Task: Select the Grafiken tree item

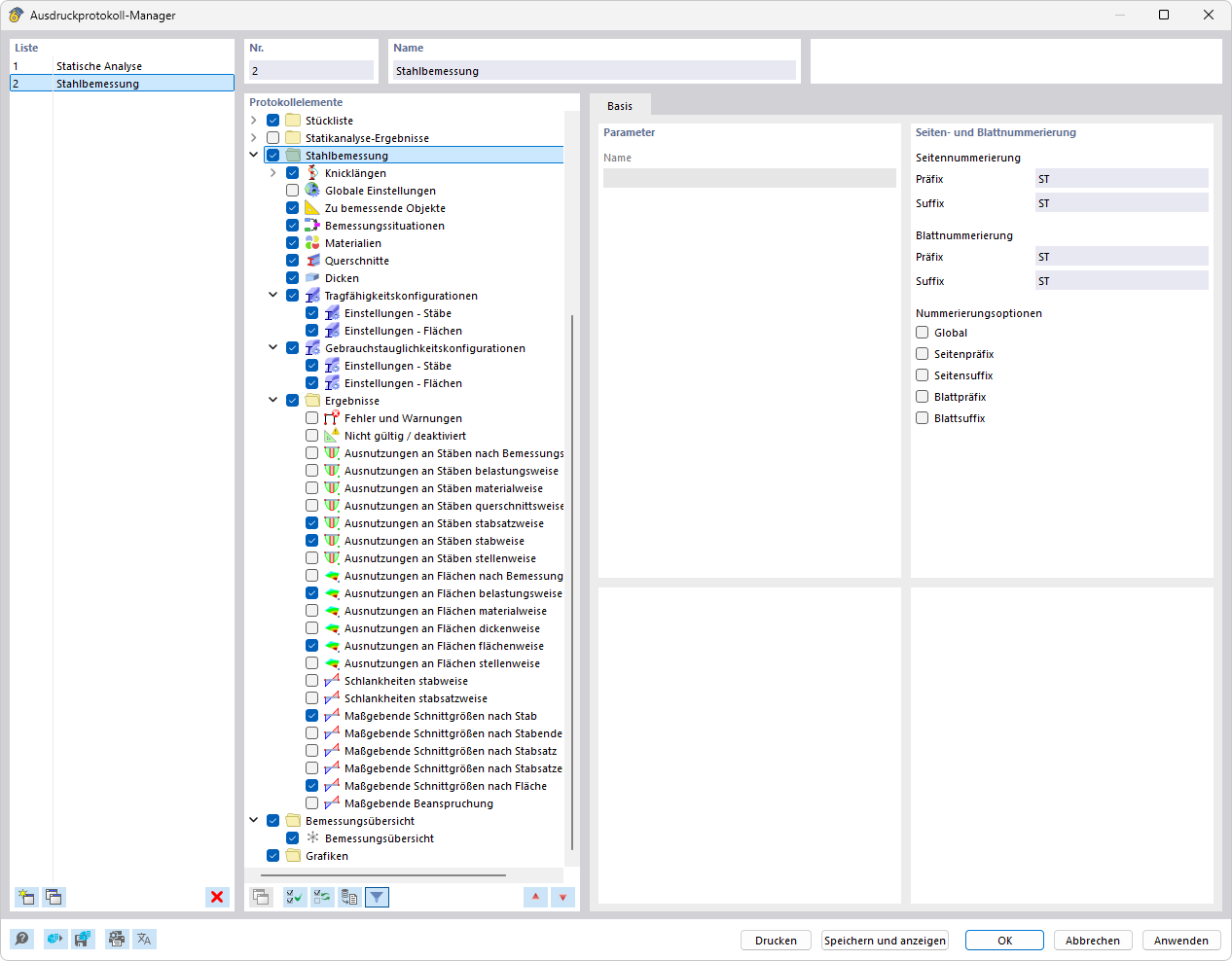Action: [x=327, y=856]
